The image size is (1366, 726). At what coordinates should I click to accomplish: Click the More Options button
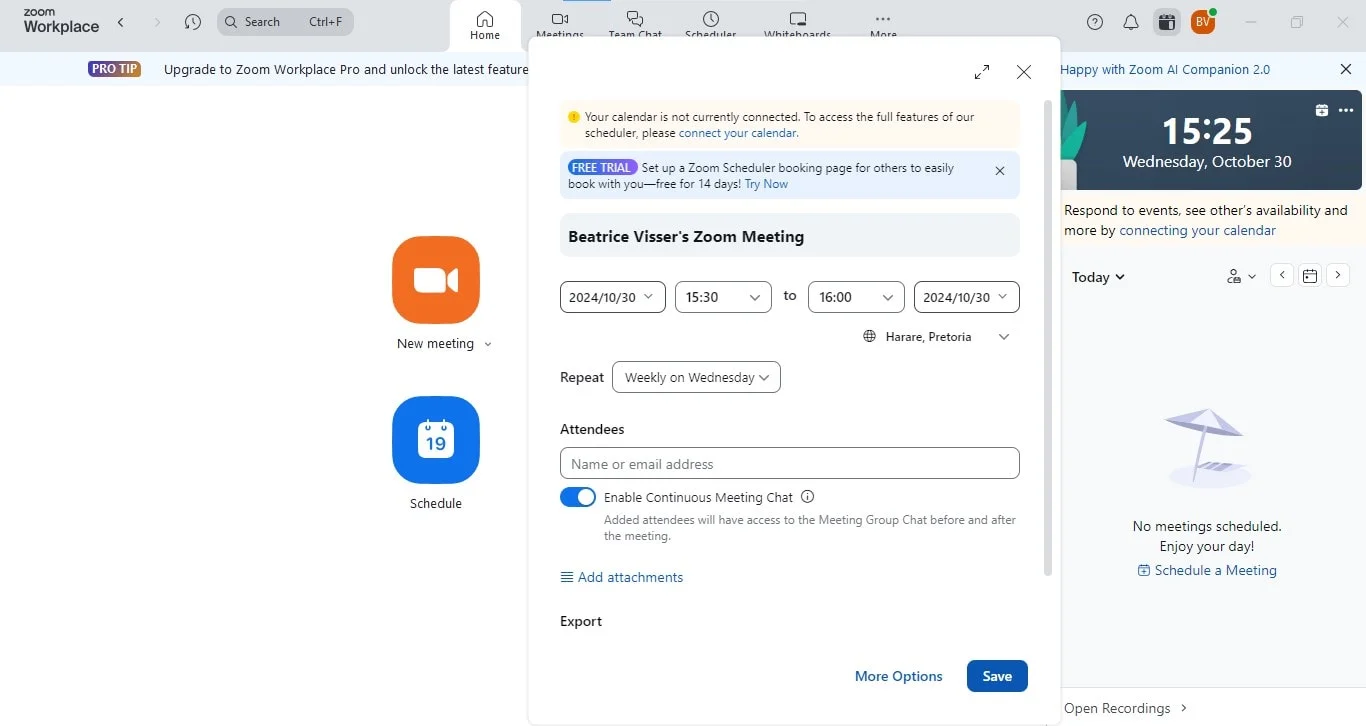pyautogui.click(x=899, y=676)
